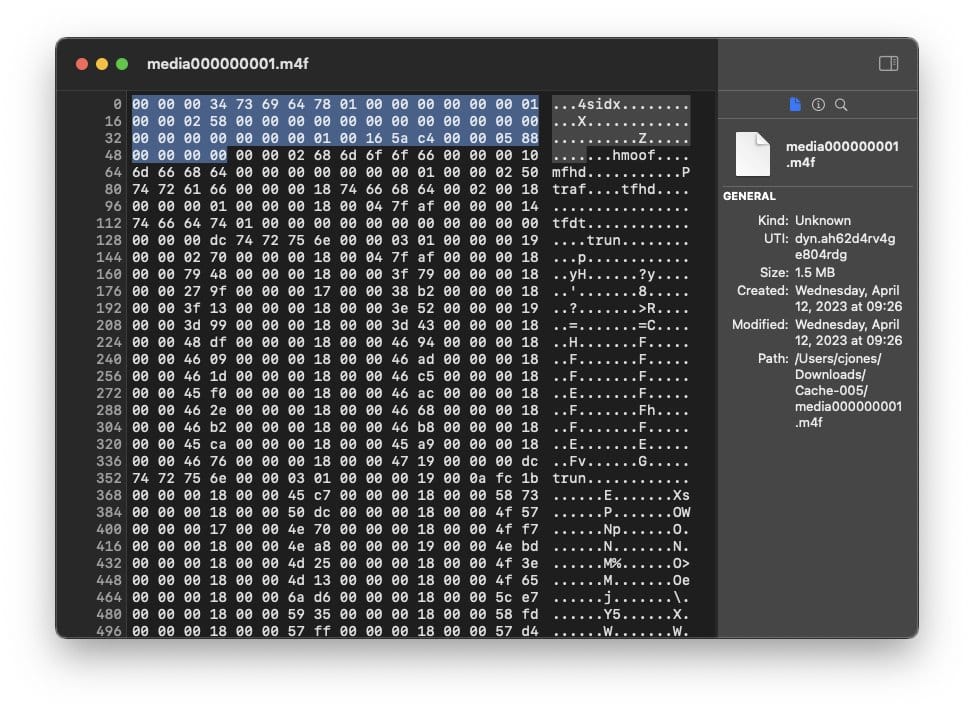This screenshot has height=712, width=974.
Task: Toggle the inspector sidebar panel button
Action: (888, 64)
